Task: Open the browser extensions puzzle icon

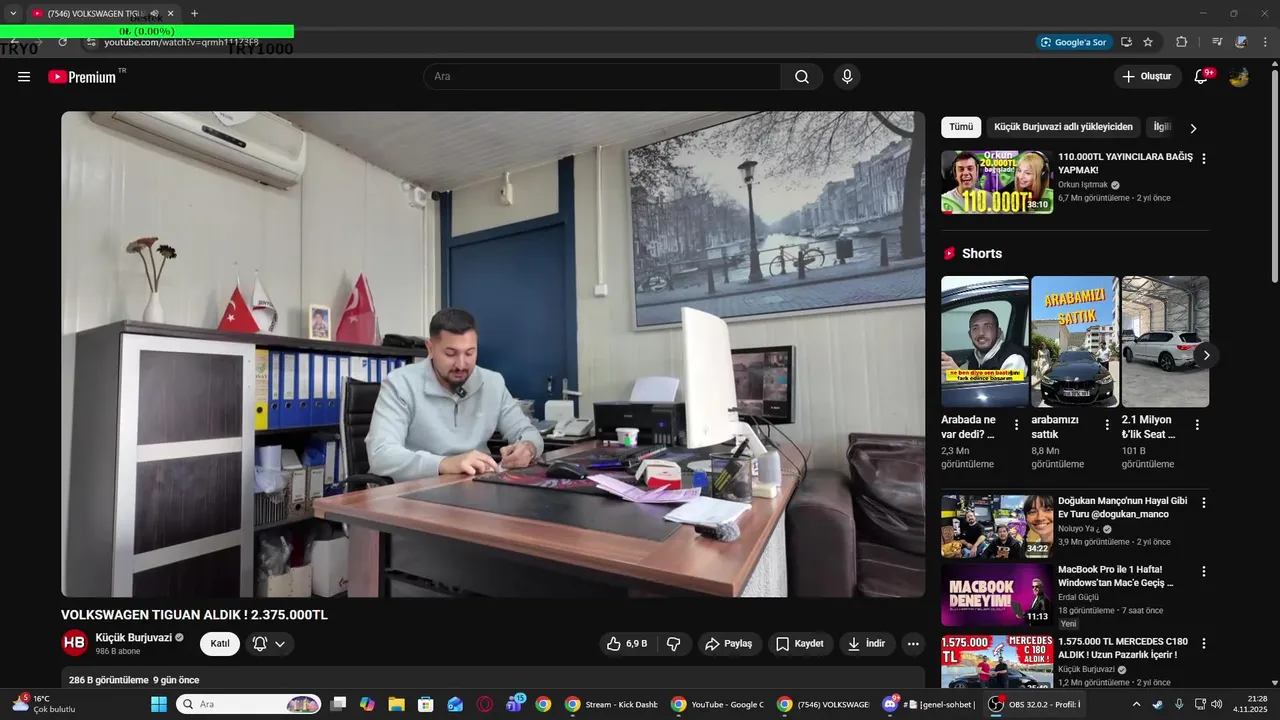Action: 1181,42
